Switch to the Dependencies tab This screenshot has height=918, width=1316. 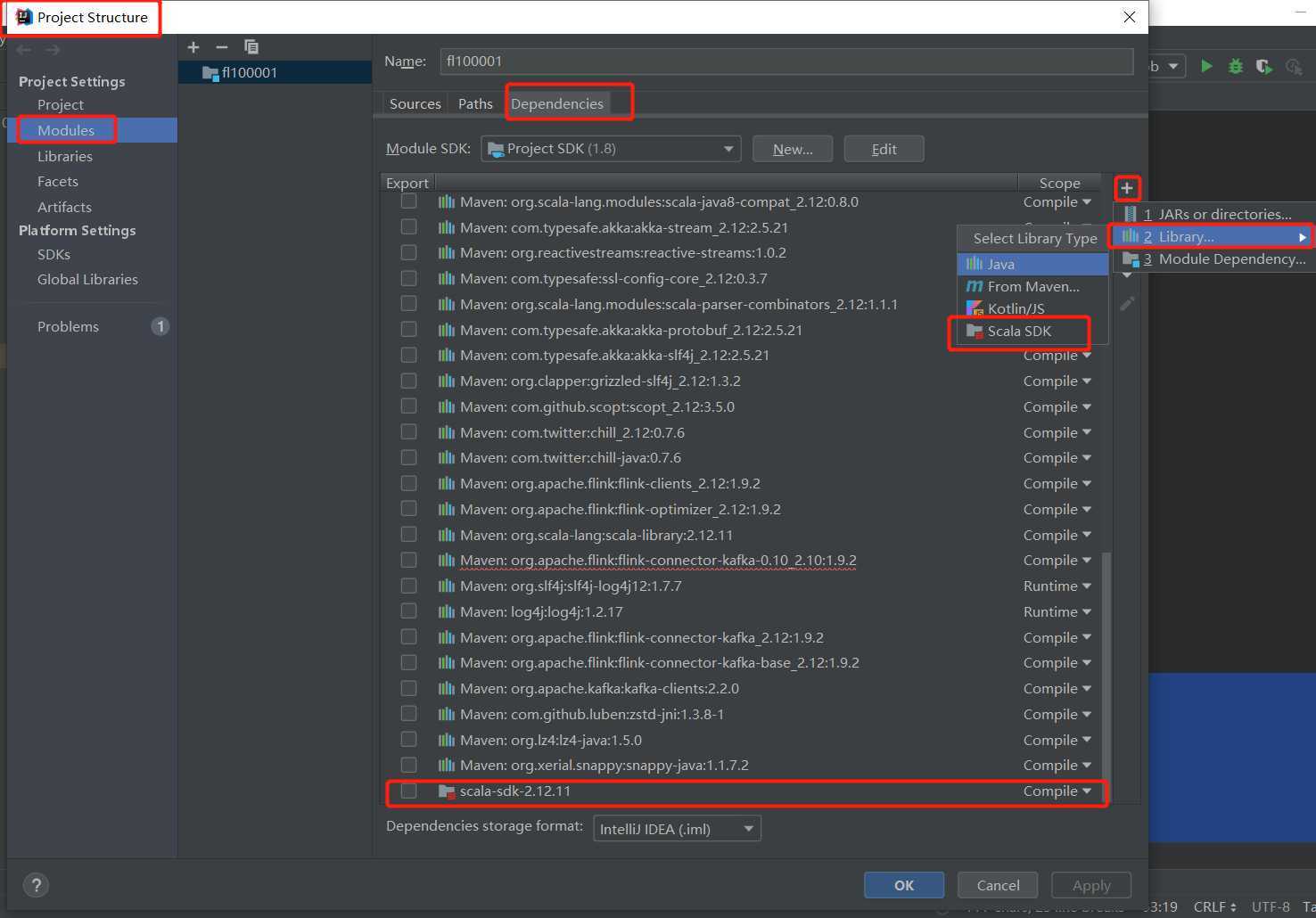557,103
